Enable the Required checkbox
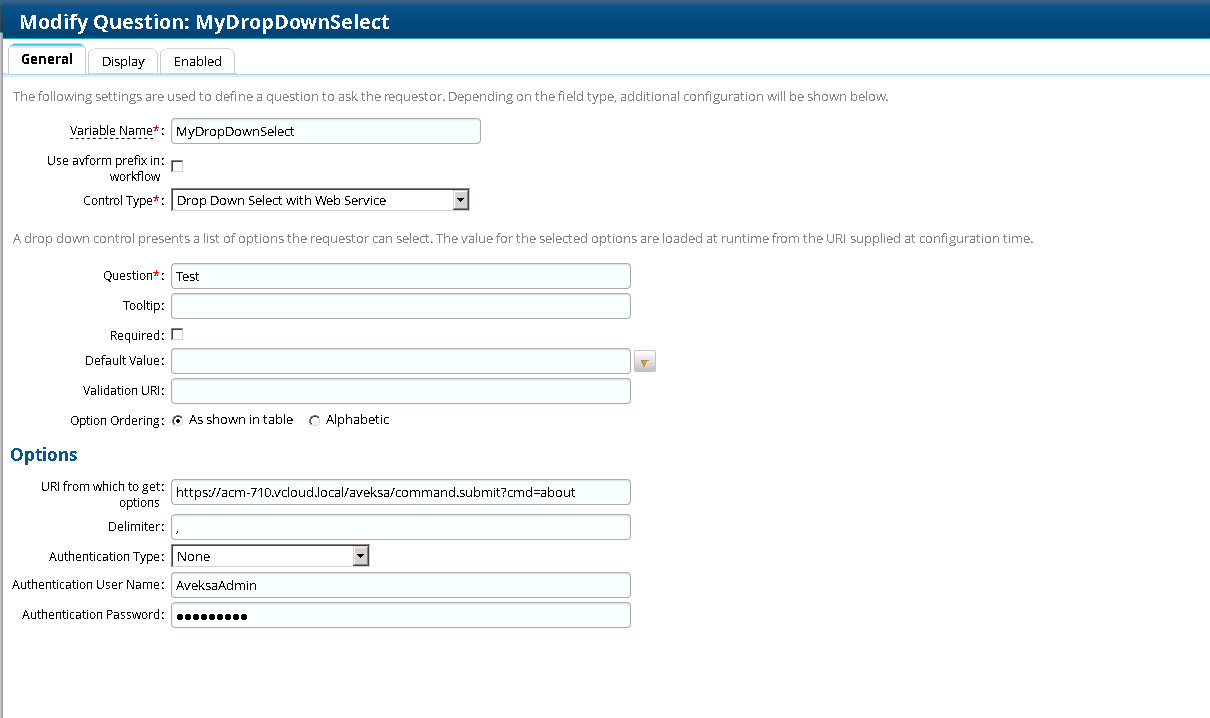This screenshot has height=718, width=1210. click(x=177, y=335)
